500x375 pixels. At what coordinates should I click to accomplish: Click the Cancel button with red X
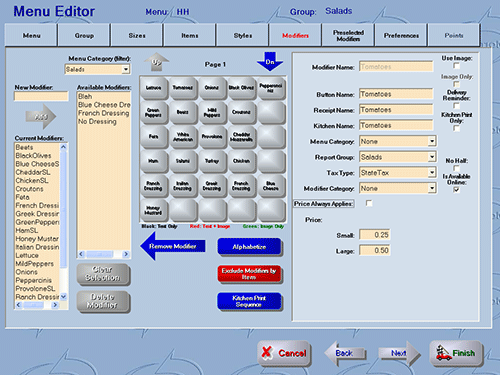[284, 353]
